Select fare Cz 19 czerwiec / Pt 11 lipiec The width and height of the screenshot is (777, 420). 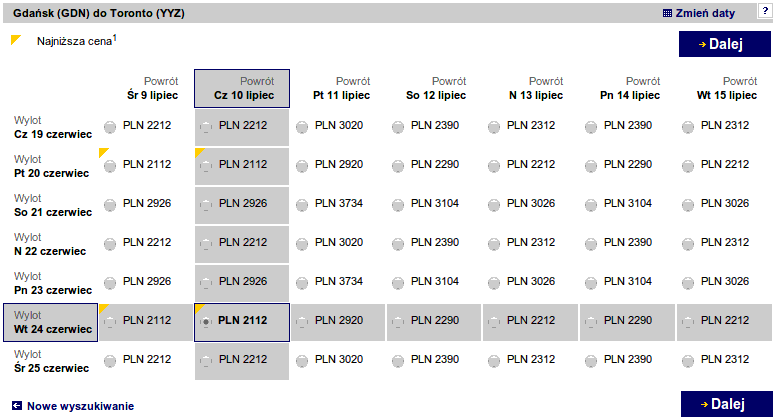point(302,127)
